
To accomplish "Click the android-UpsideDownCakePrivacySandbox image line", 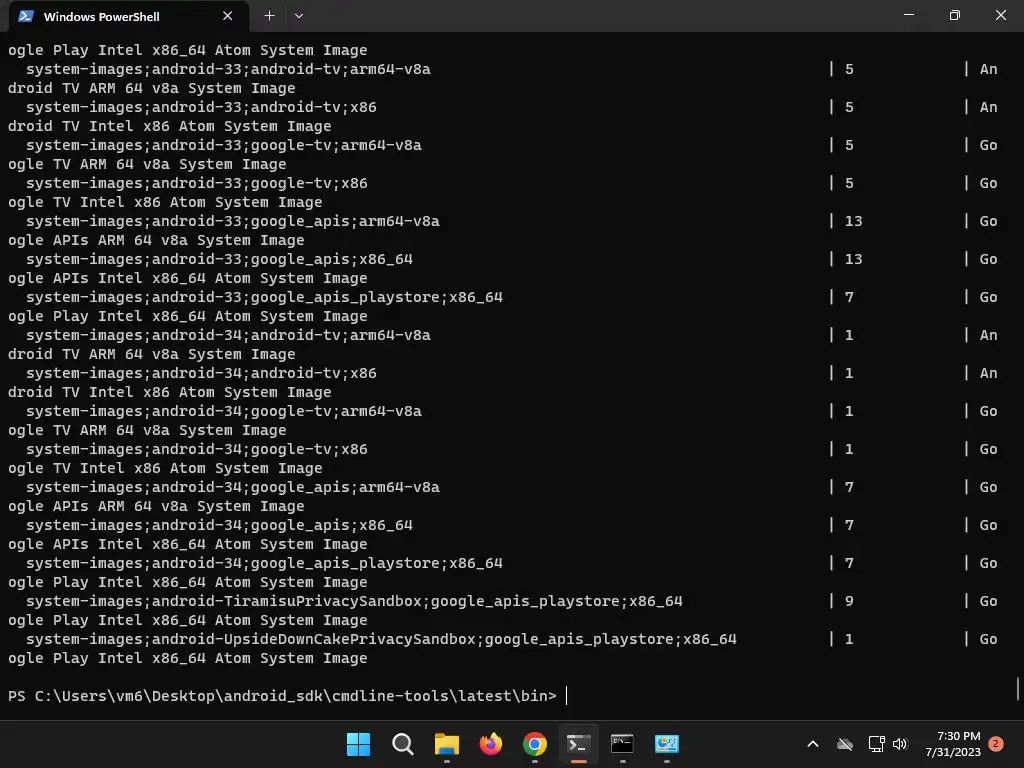I will point(381,639).
